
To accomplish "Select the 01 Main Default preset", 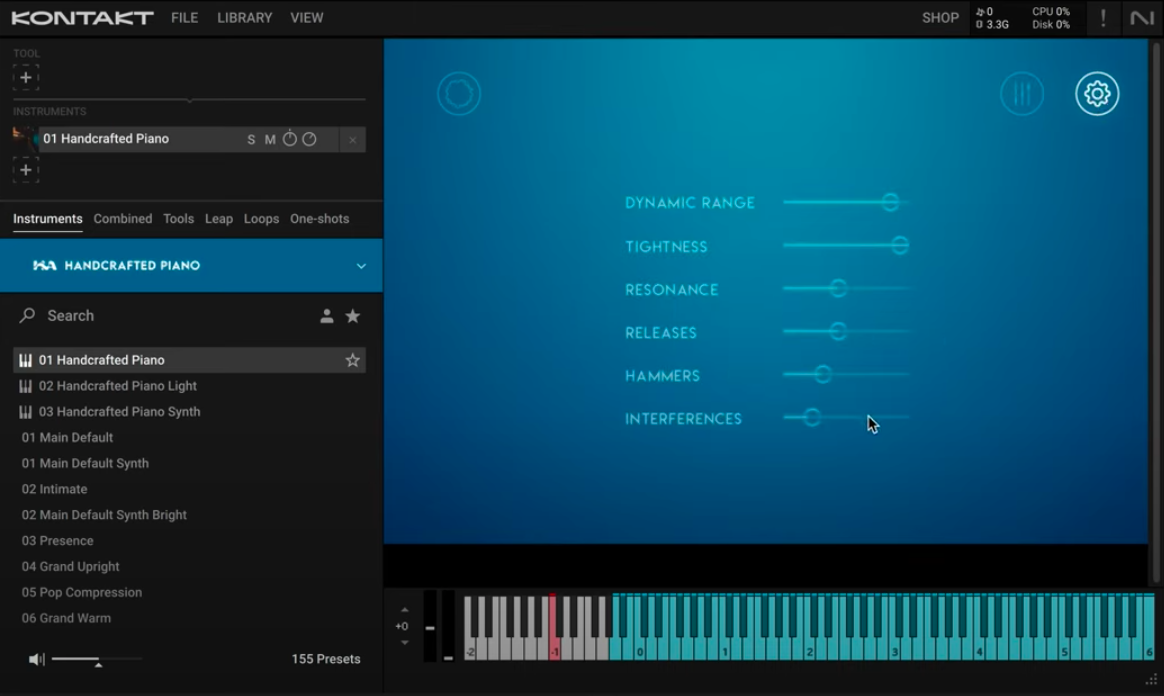I will click(x=189, y=438).
